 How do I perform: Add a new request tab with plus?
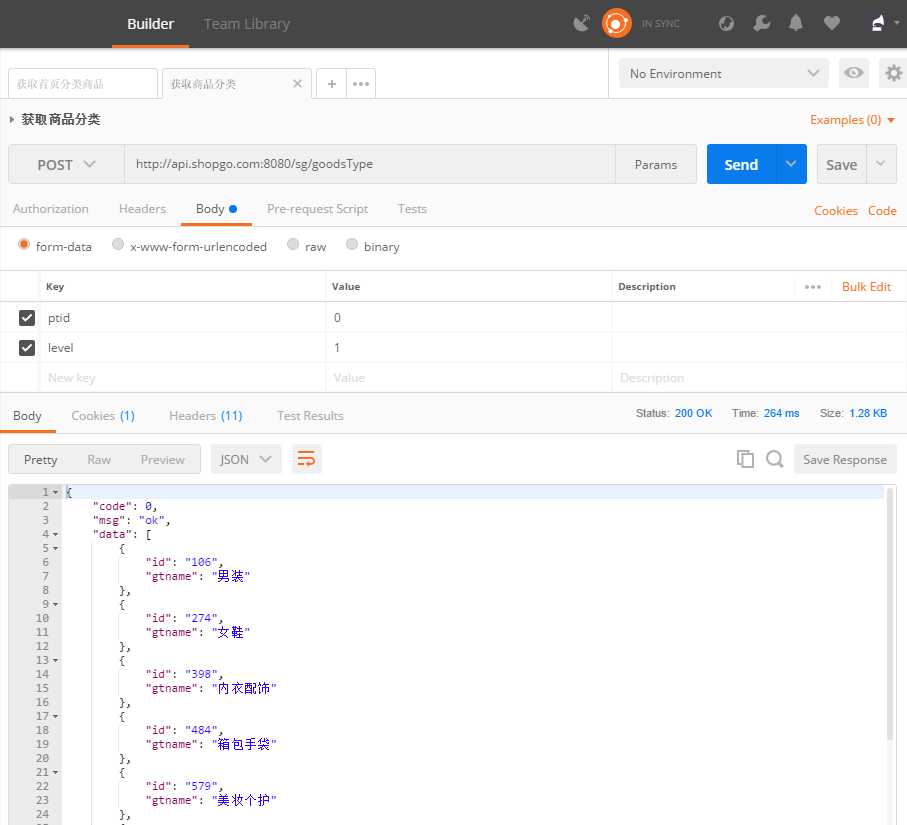[331, 84]
